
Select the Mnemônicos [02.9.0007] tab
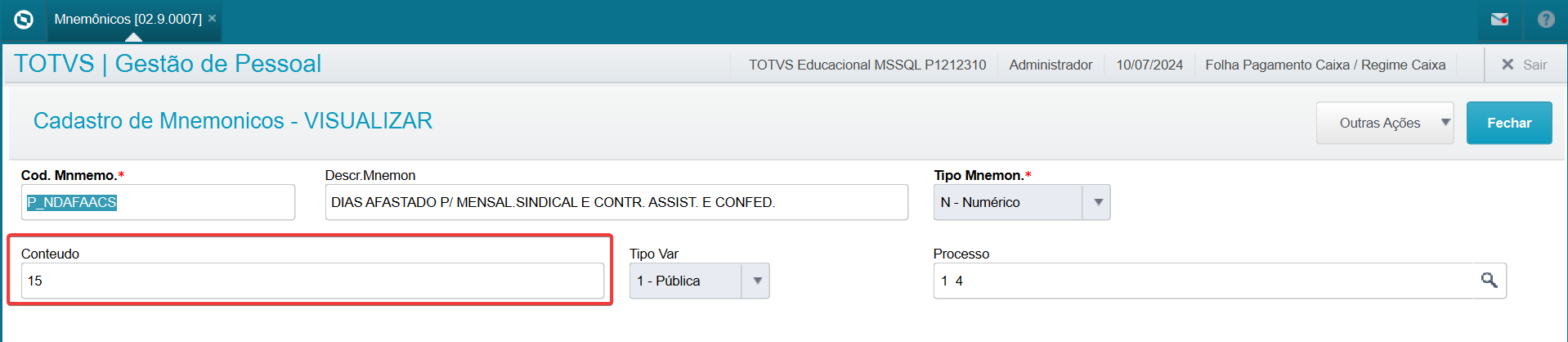[x=128, y=19]
